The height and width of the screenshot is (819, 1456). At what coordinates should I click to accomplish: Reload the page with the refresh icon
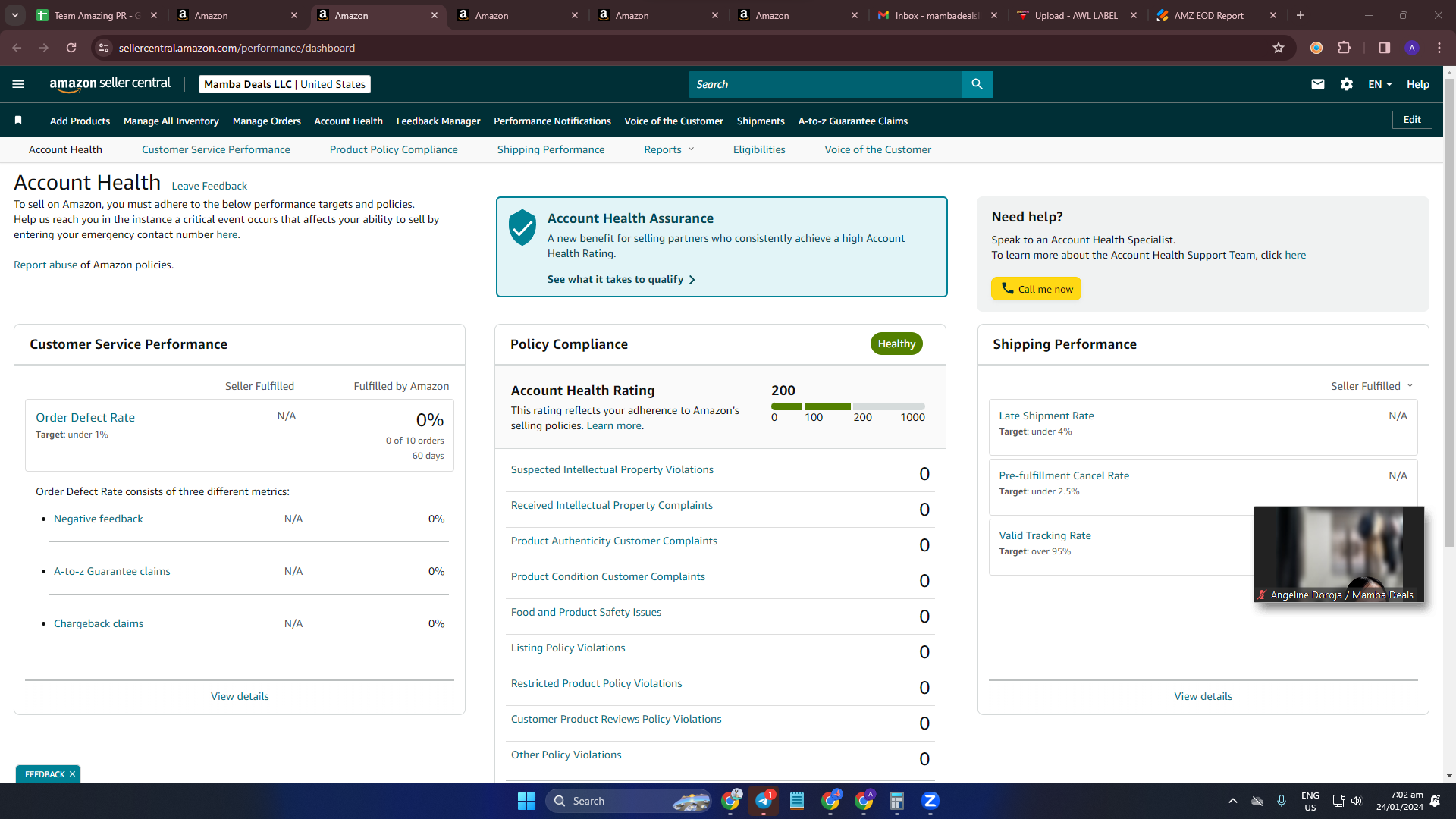(71, 48)
